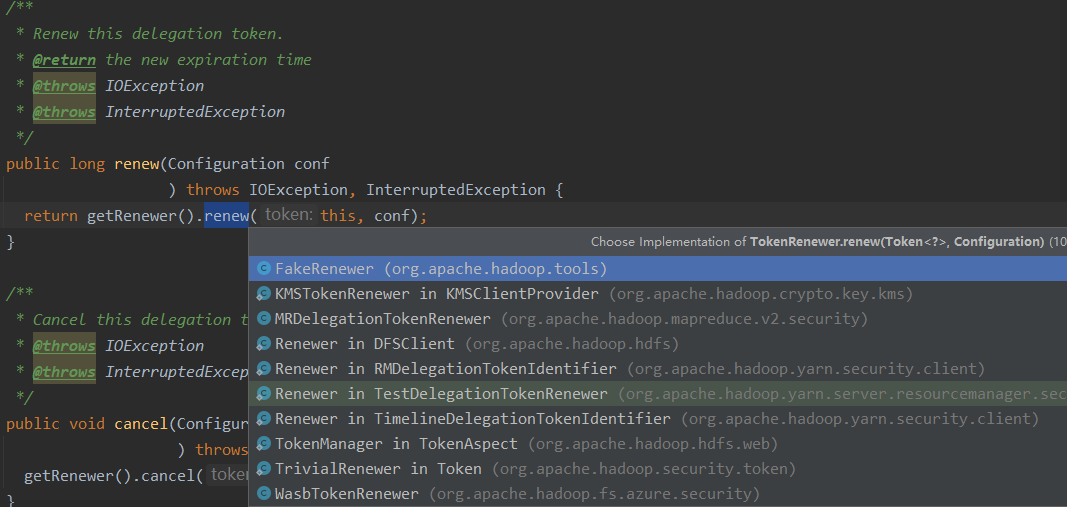
Task: Click the Configuration type in renew signature
Action: pos(226,164)
